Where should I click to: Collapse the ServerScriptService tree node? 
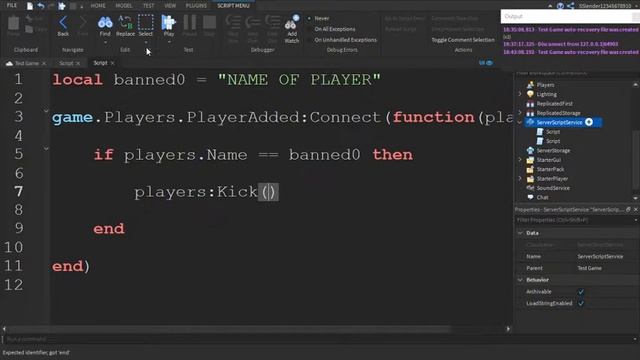520,122
